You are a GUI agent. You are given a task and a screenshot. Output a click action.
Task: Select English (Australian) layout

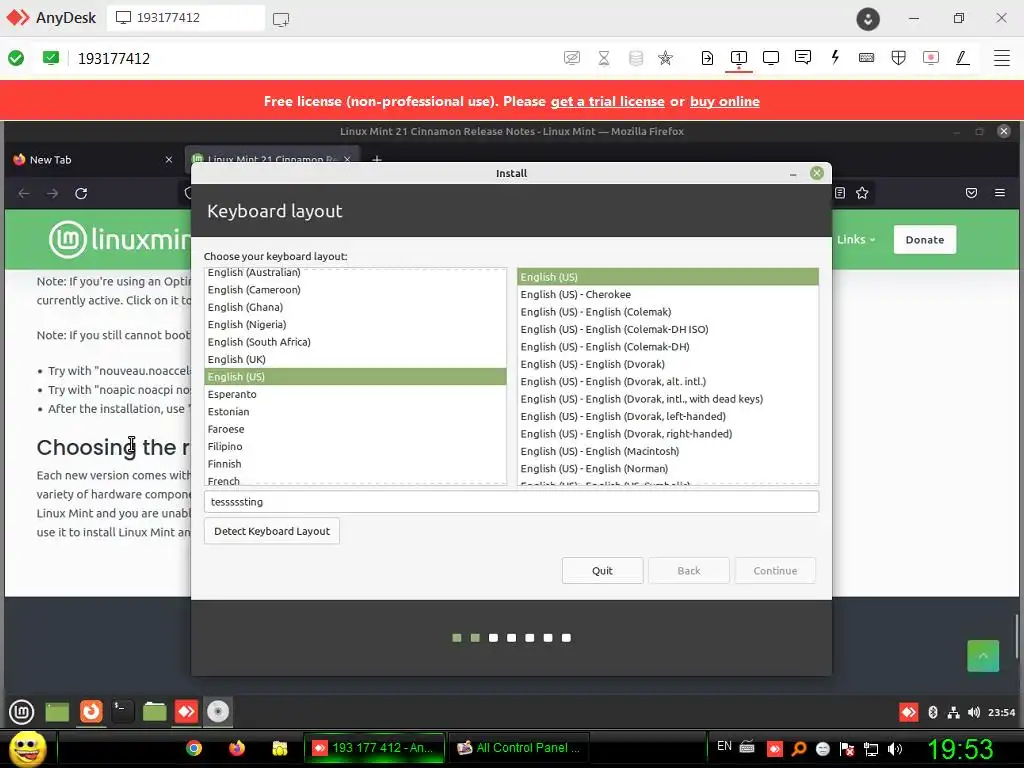355,273
